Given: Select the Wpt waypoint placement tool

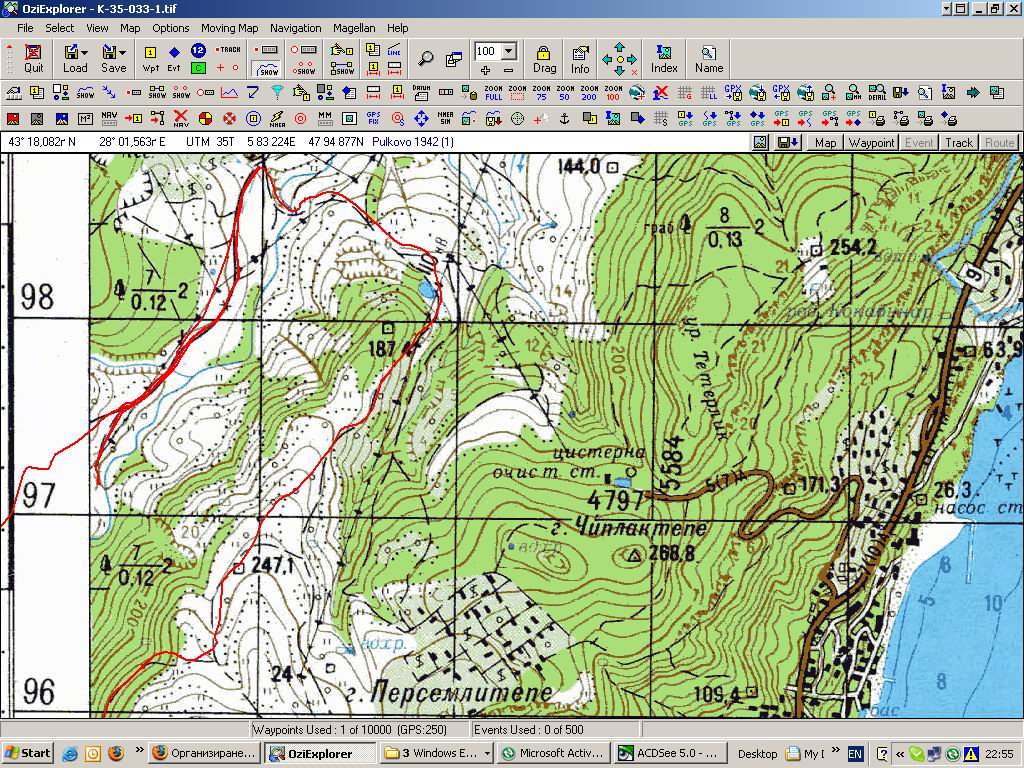Looking at the screenshot, I should 151,58.
